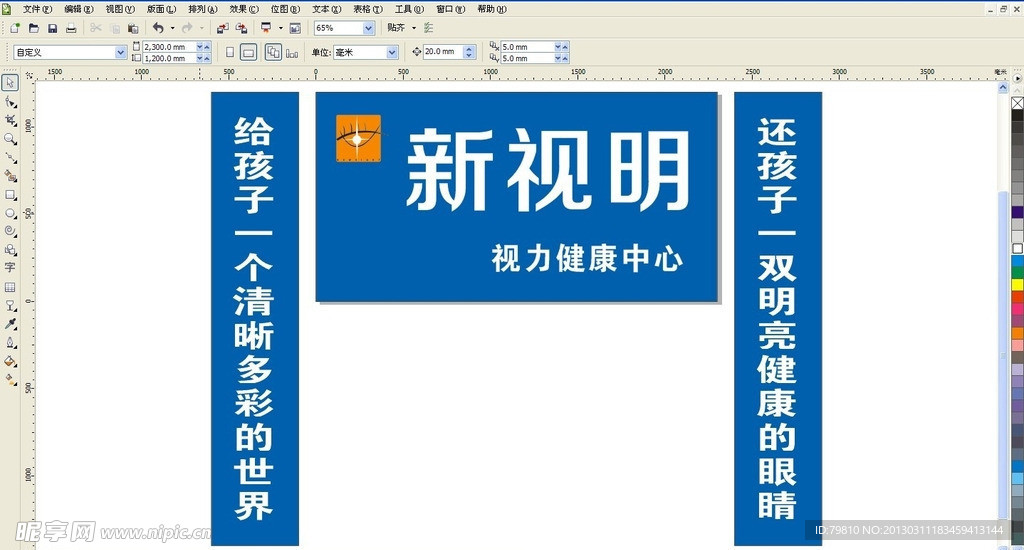
Task: Select the Pick (arrow) tool
Action: 10,83
